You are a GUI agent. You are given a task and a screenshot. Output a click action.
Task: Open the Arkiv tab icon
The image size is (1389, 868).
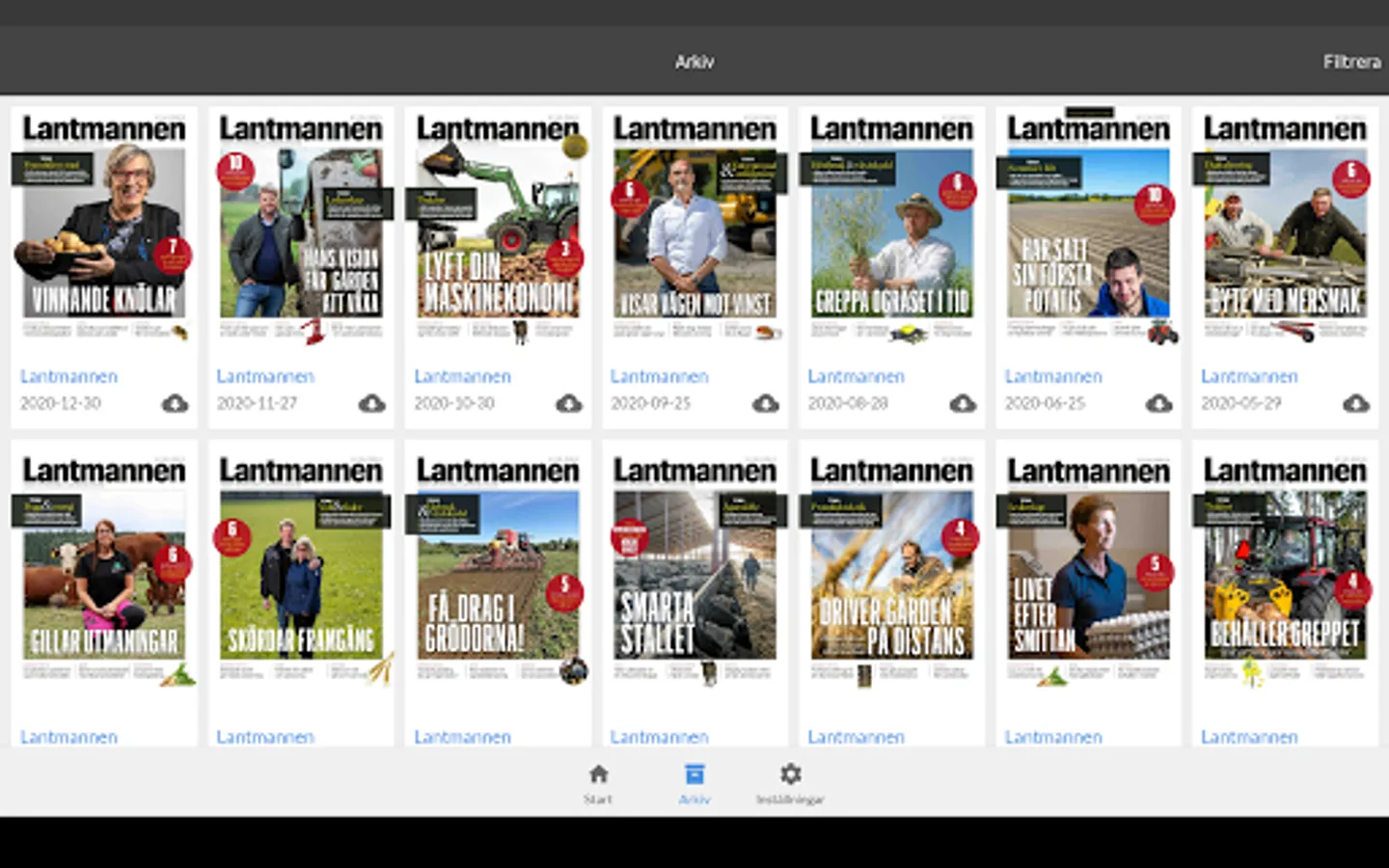click(x=694, y=774)
